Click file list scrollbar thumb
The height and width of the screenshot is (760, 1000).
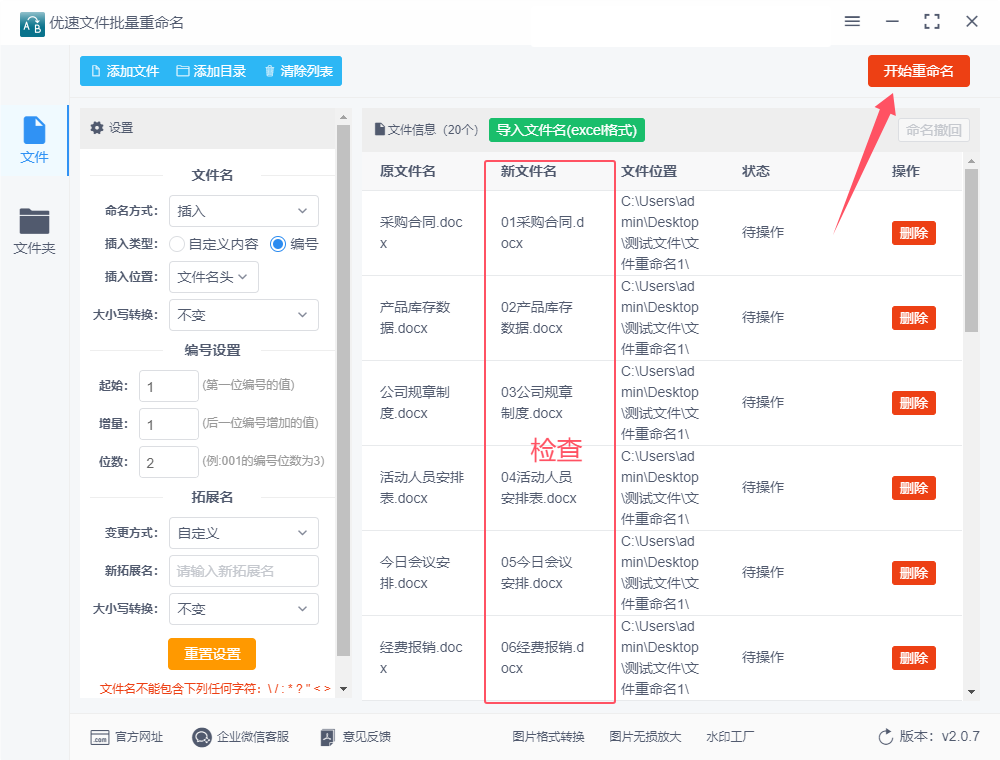click(971, 250)
